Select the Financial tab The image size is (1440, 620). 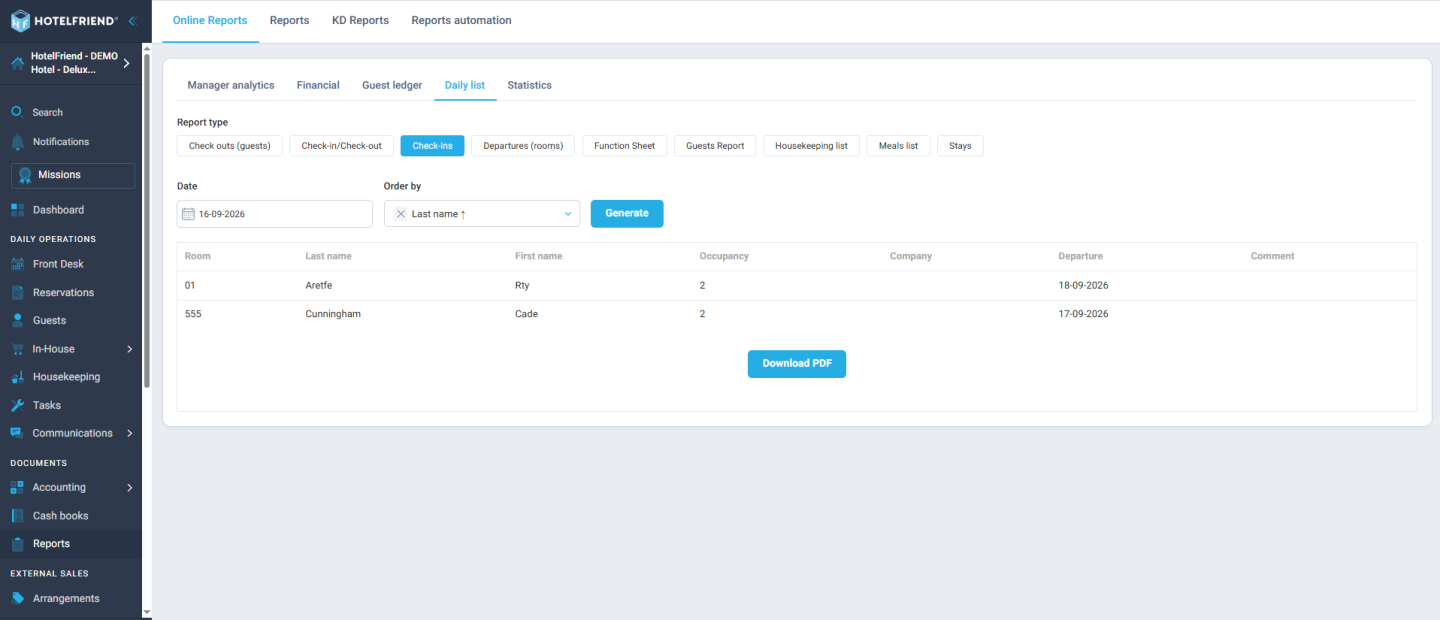pyautogui.click(x=318, y=85)
